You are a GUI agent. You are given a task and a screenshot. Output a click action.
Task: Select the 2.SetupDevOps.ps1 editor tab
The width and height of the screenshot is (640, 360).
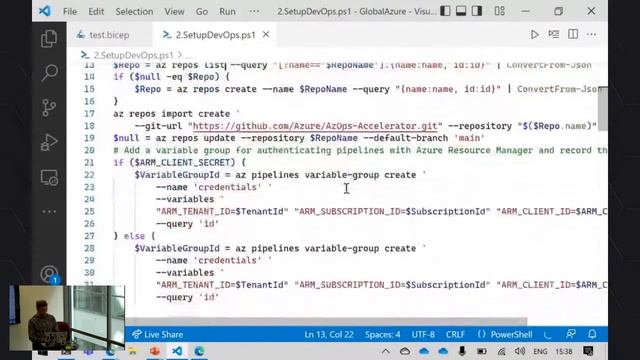click(215, 35)
